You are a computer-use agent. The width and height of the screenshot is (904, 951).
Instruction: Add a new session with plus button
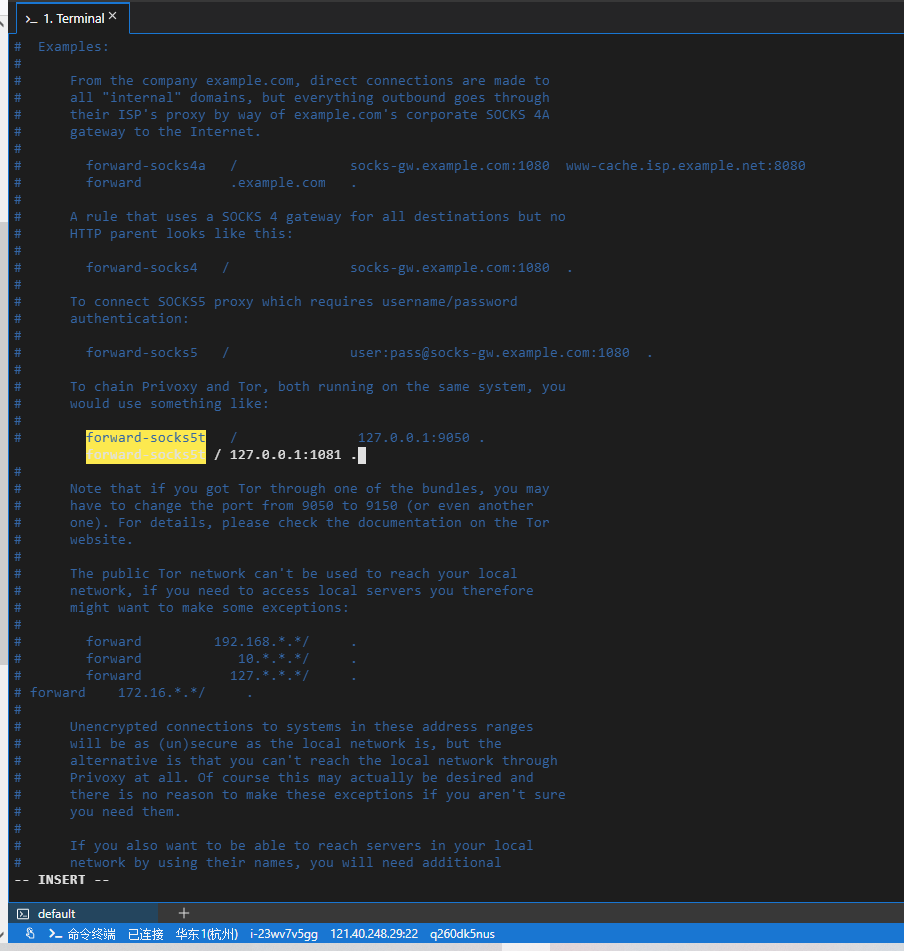tap(183, 913)
